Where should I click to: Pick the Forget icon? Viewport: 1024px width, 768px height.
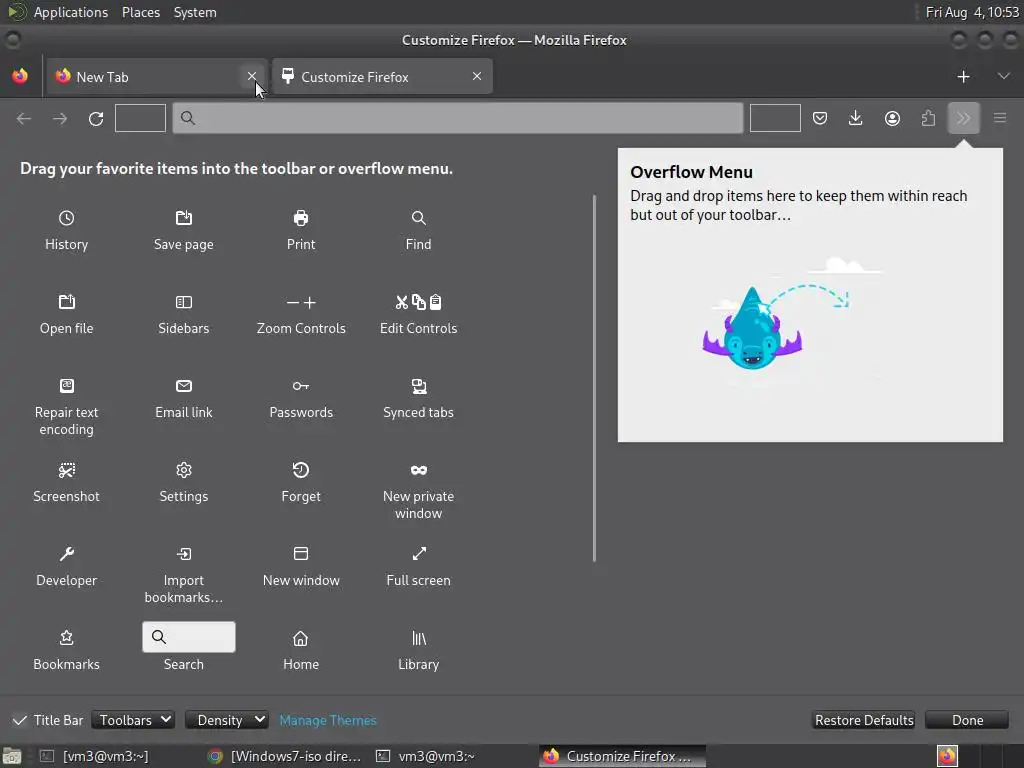[x=301, y=470]
